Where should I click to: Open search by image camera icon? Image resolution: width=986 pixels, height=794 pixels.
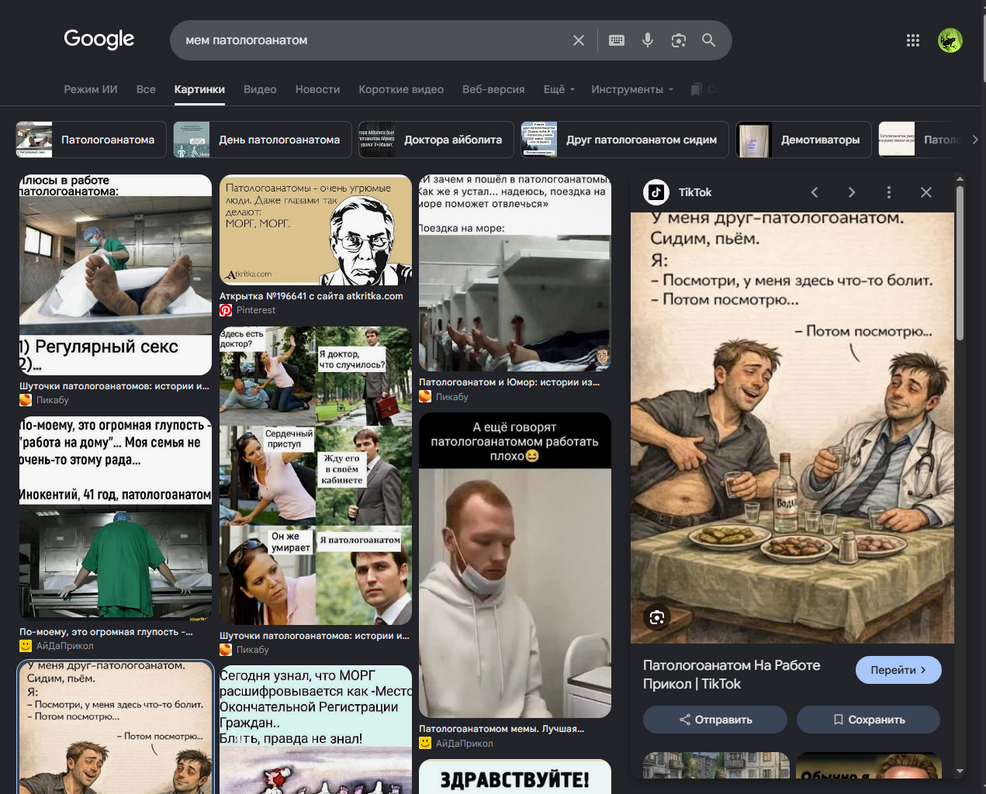(x=678, y=40)
